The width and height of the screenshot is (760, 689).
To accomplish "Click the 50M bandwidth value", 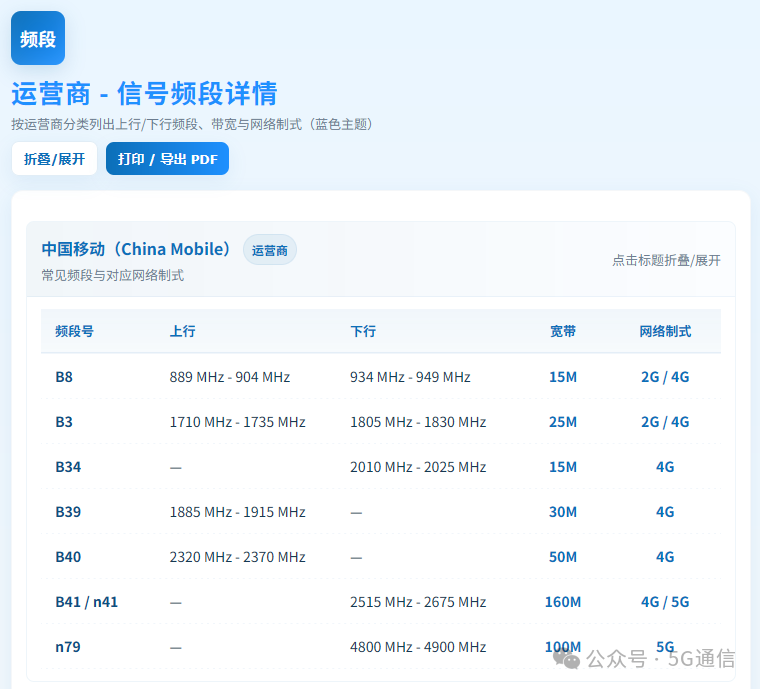I will pos(563,557).
